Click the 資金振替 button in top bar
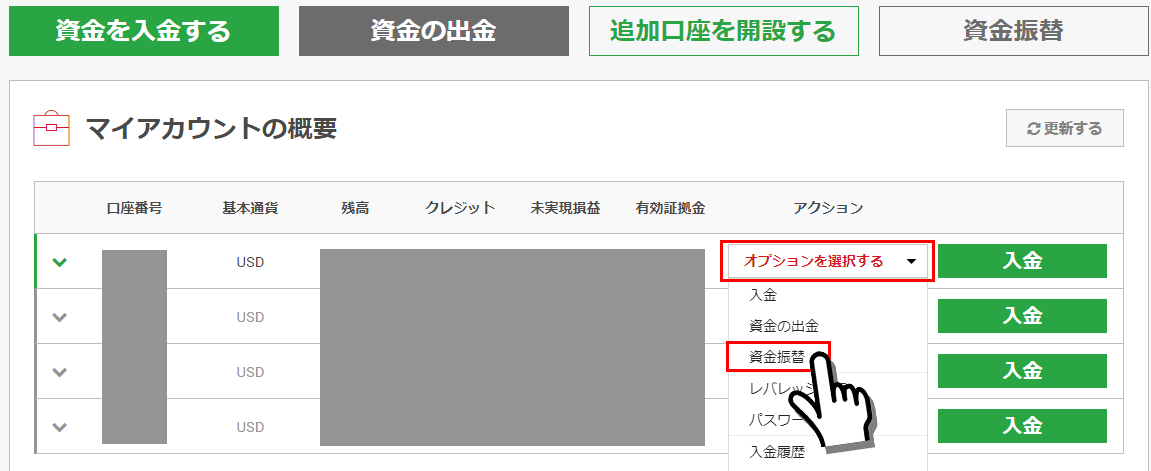1151x471 pixels. coord(1012,30)
